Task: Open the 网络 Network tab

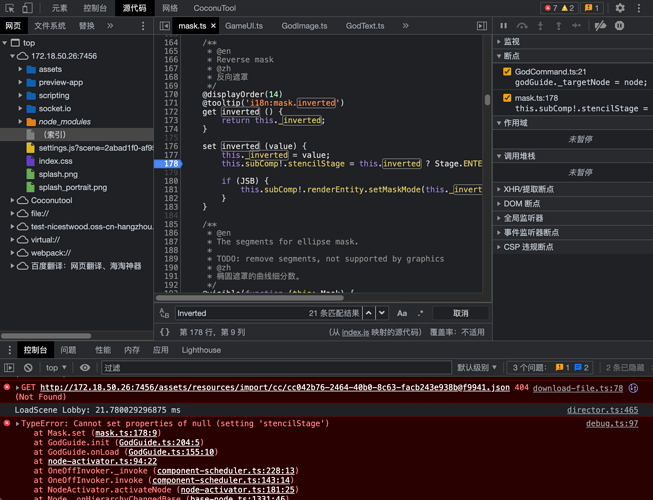Action: coord(170,8)
